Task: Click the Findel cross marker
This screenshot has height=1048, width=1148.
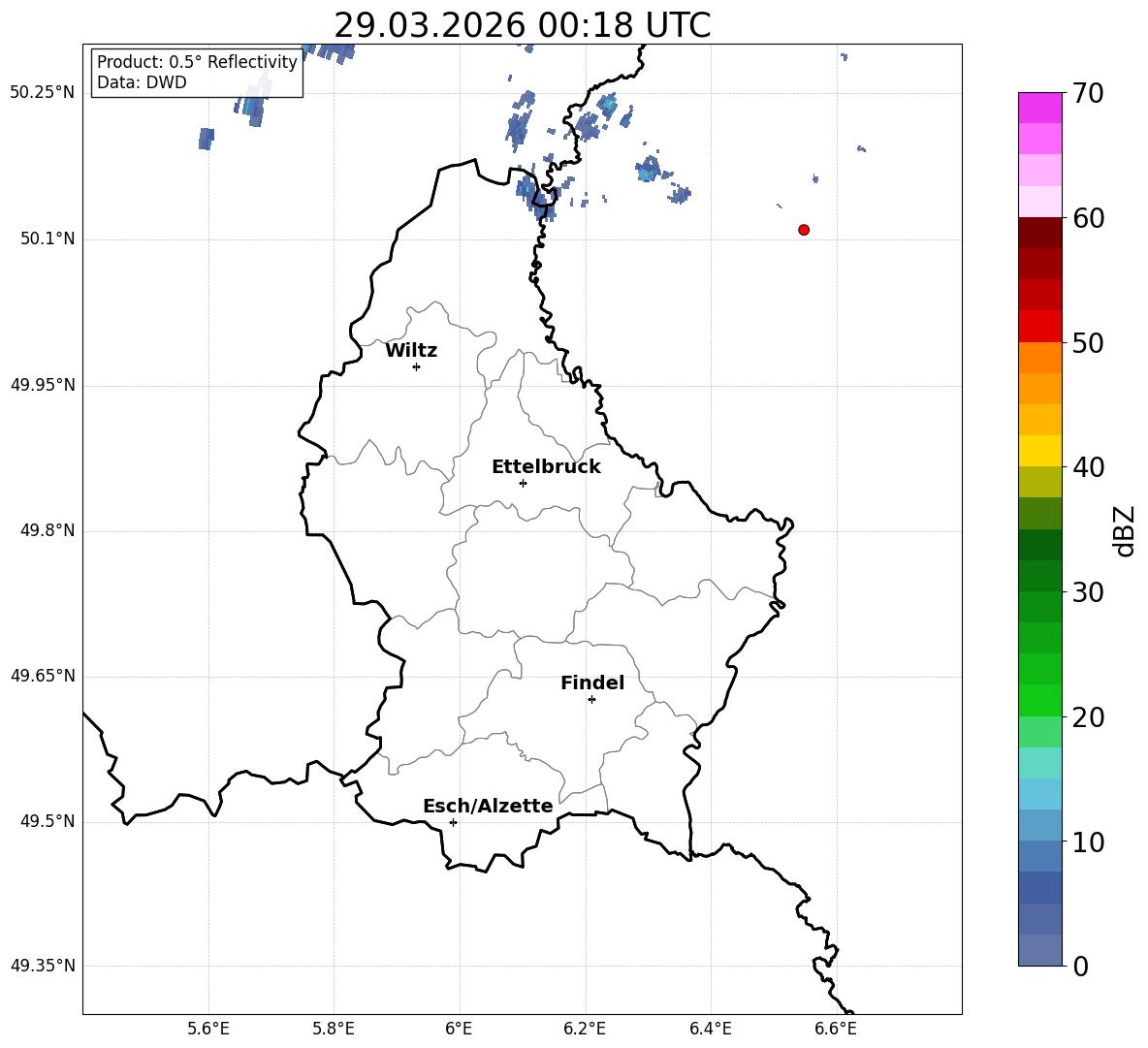Action: (x=591, y=700)
